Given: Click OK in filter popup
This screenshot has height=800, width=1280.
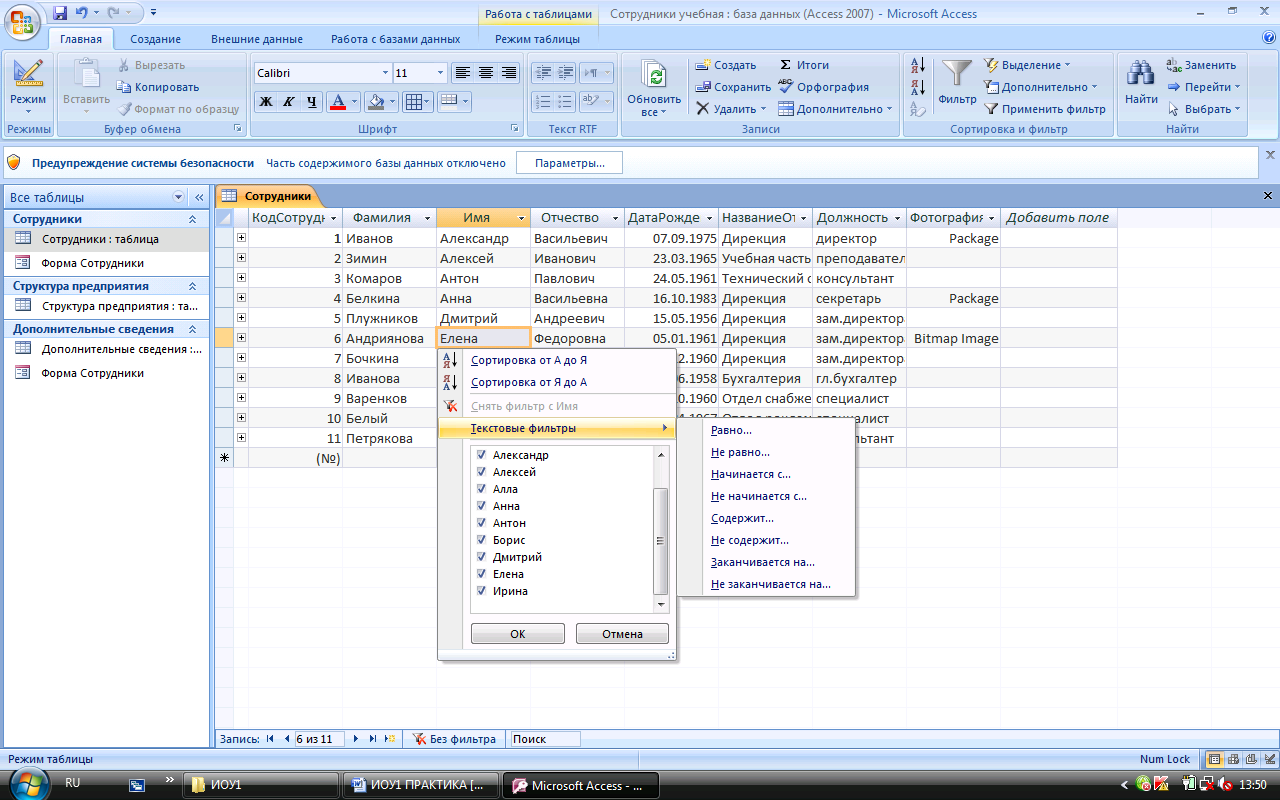Looking at the screenshot, I should pos(517,634).
